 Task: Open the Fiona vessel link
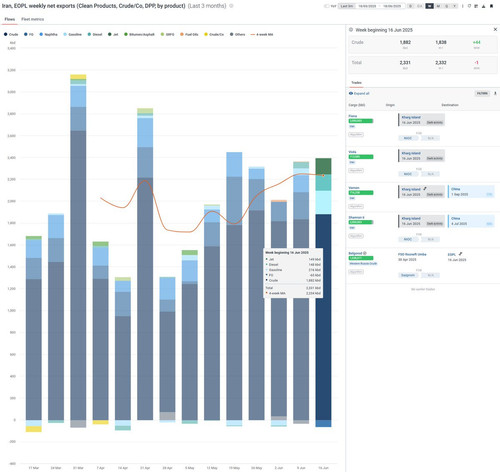pos(353,116)
